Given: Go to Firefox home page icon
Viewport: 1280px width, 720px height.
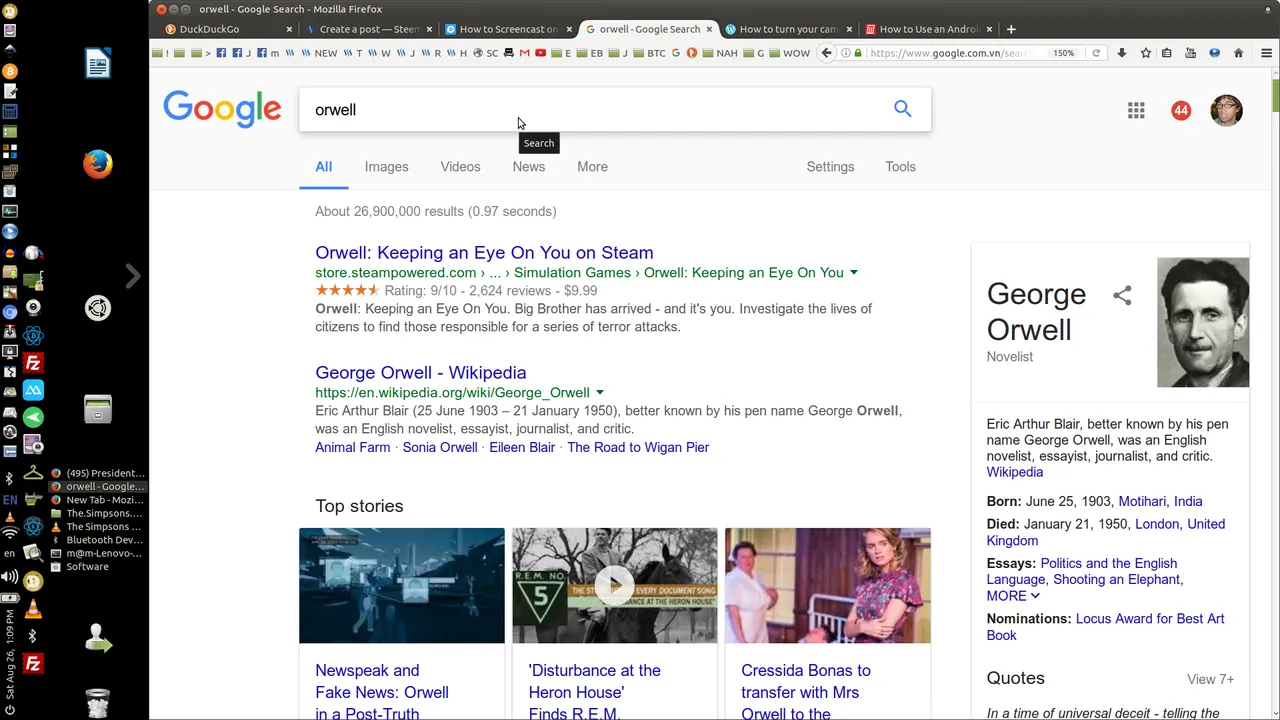Looking at the screenshot, I should click(x=1238, y=53).
